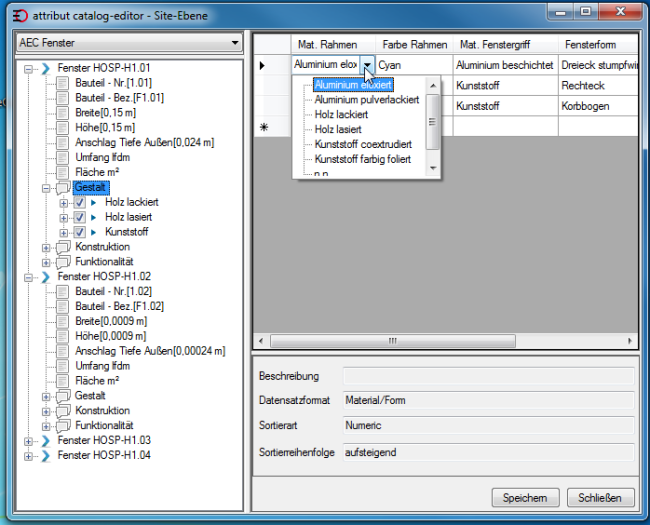650x525 pixels.
Task: Click the horizontal scrollbar thumb of the grid
Action: click(393, 341)
